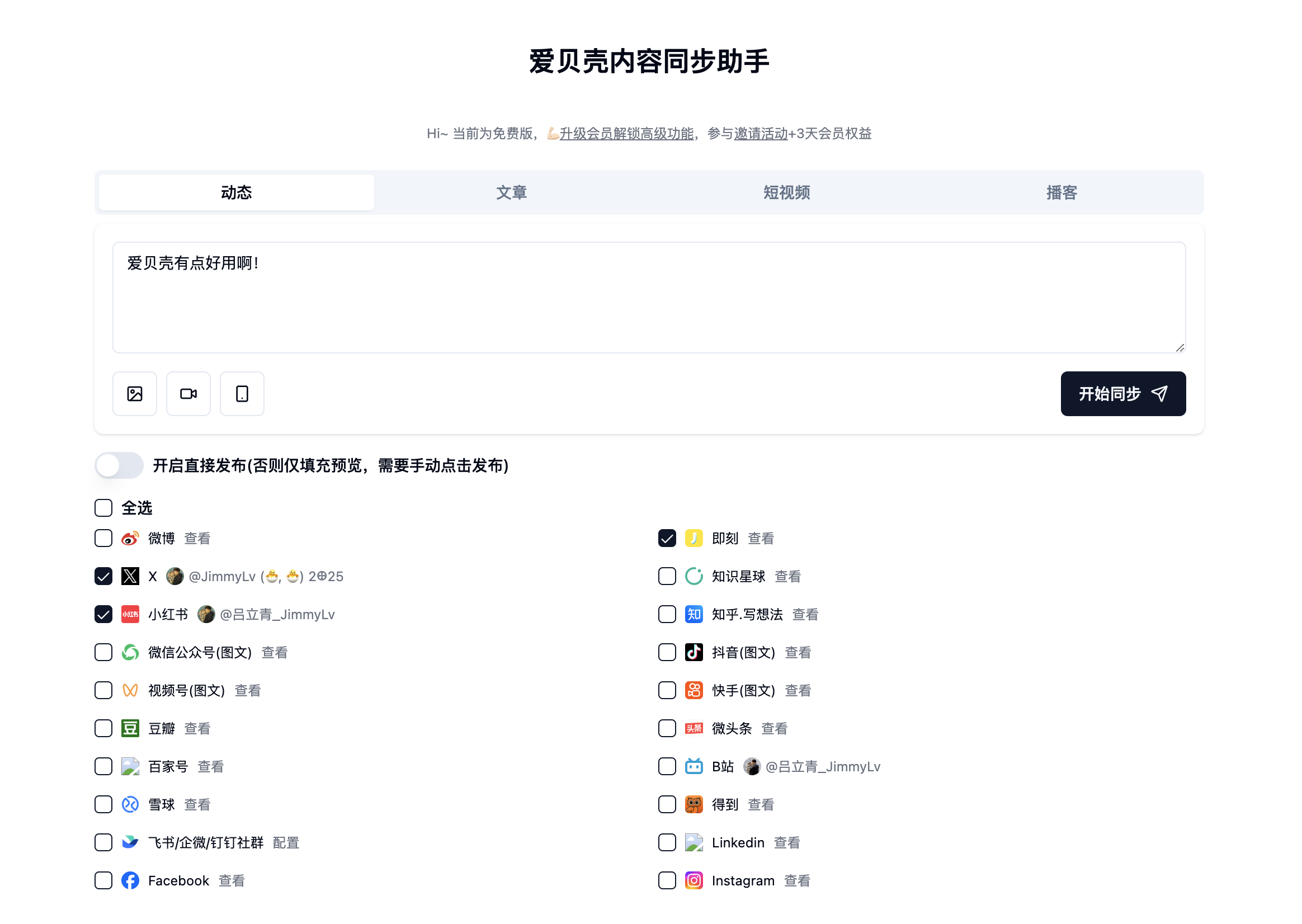
Task: Click the @吕立青_JimmyLv name beside B站
Action: click(824, 767)
